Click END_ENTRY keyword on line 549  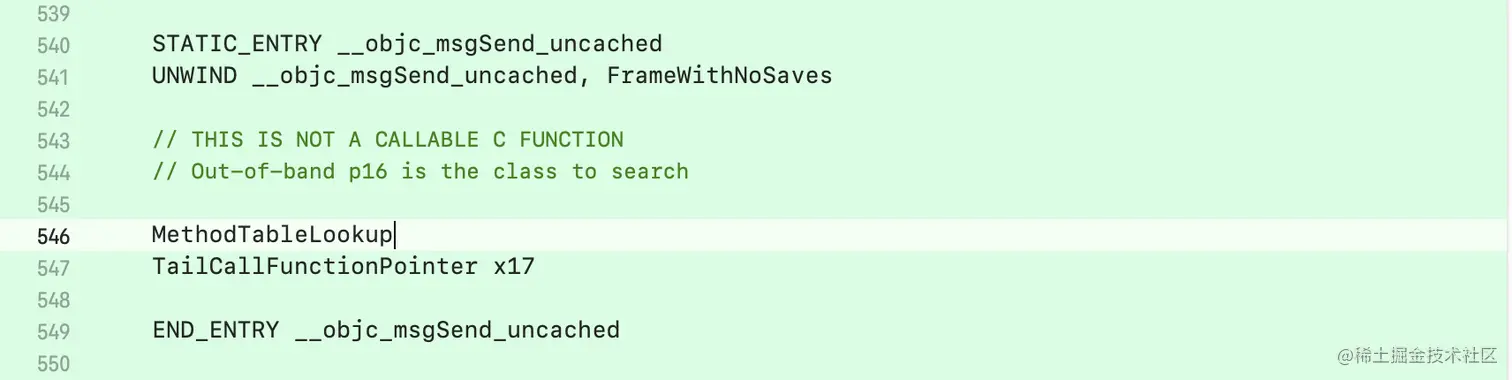pyautogui.click(x=215, y=330)
